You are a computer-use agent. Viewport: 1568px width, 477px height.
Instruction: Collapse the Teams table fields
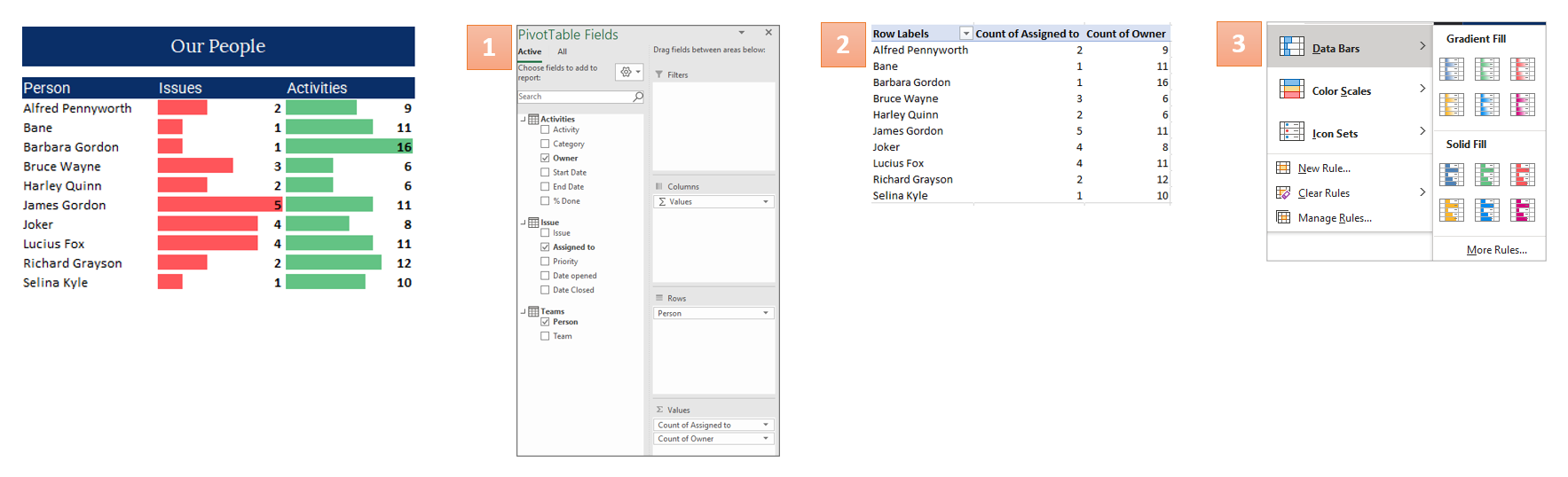click(x=523, y=311)
